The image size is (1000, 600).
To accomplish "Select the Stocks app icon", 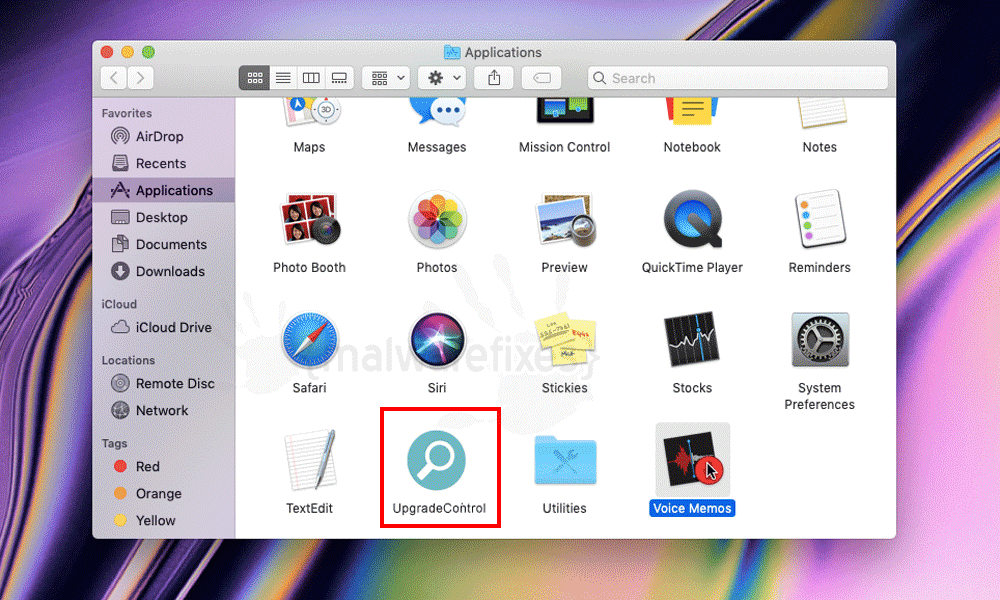I will pyautogui.click(x=693, y=339).
